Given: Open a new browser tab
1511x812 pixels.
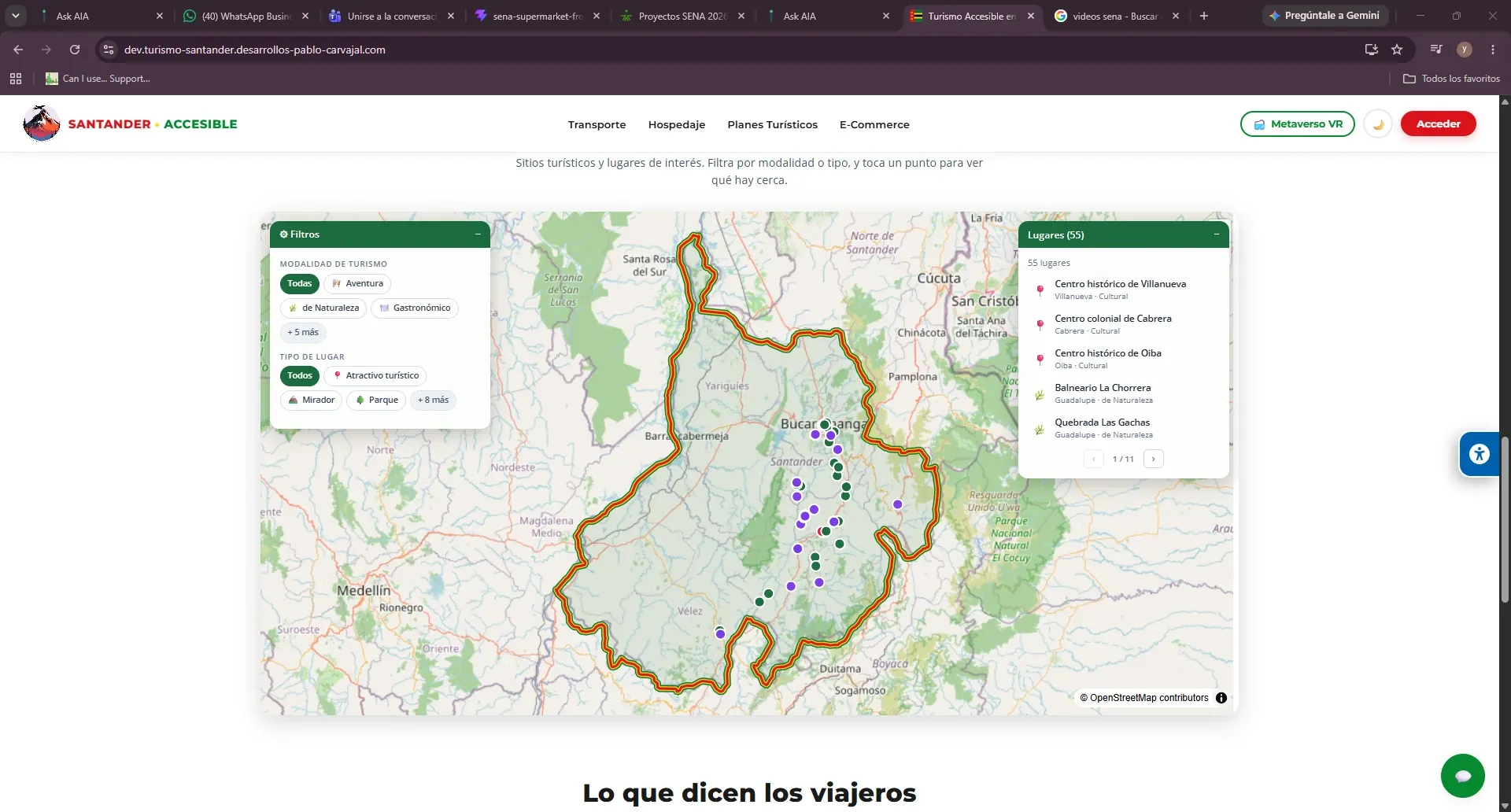Looking at the screenshot, I should [1203, 16].
